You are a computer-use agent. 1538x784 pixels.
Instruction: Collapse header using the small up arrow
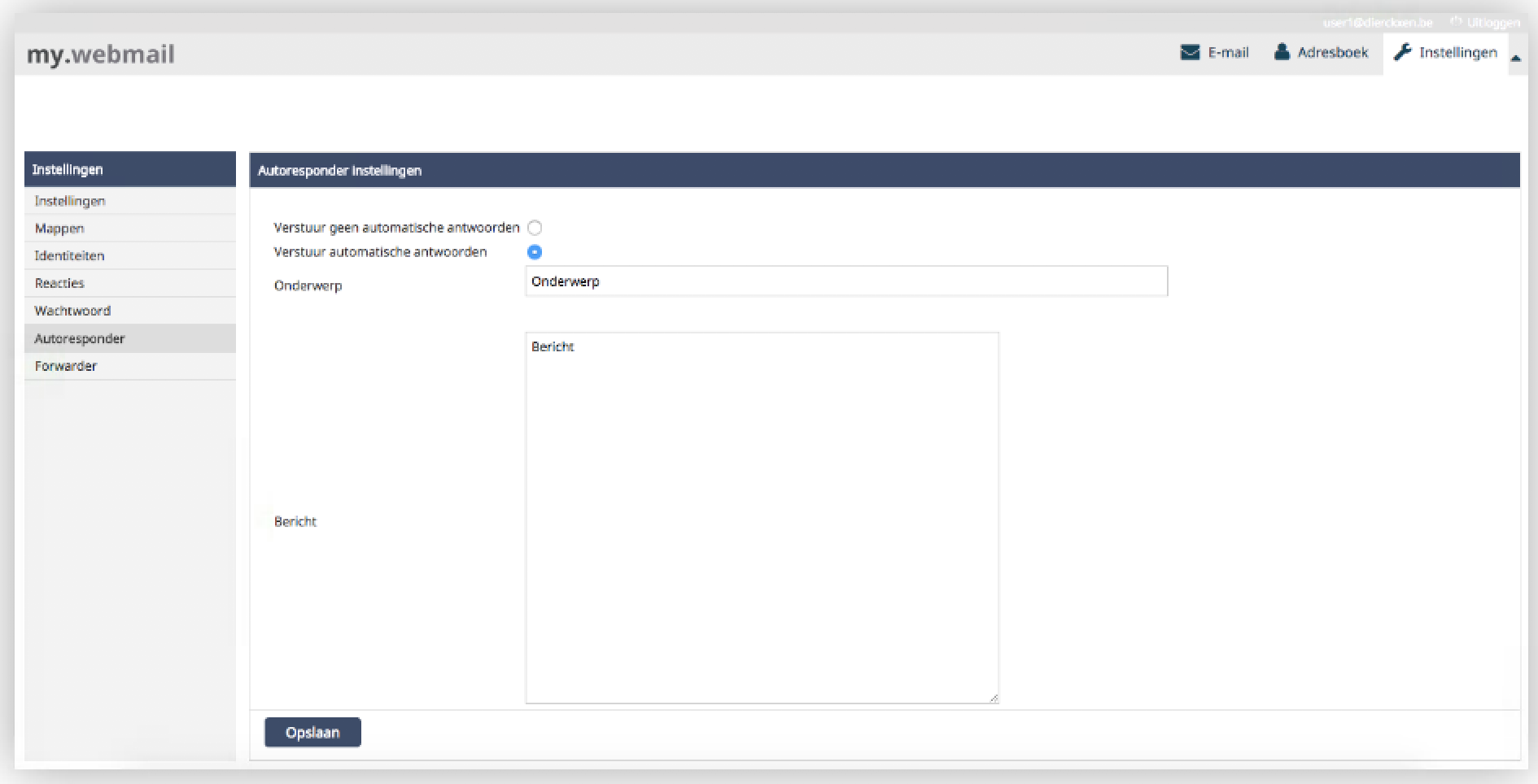(1516, 58)
